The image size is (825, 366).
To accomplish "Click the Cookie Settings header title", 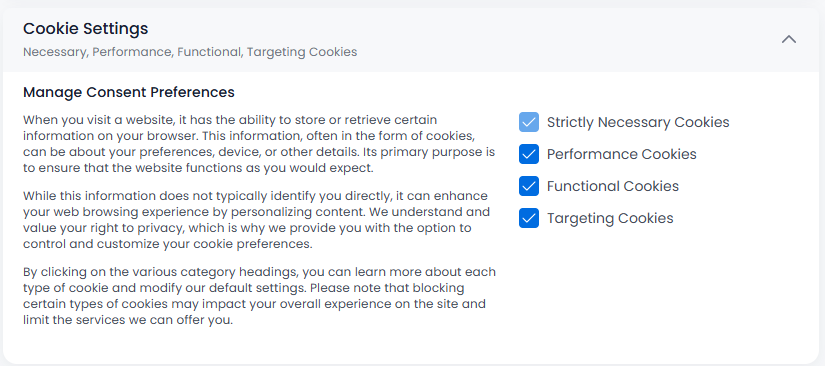I will 86,28.
